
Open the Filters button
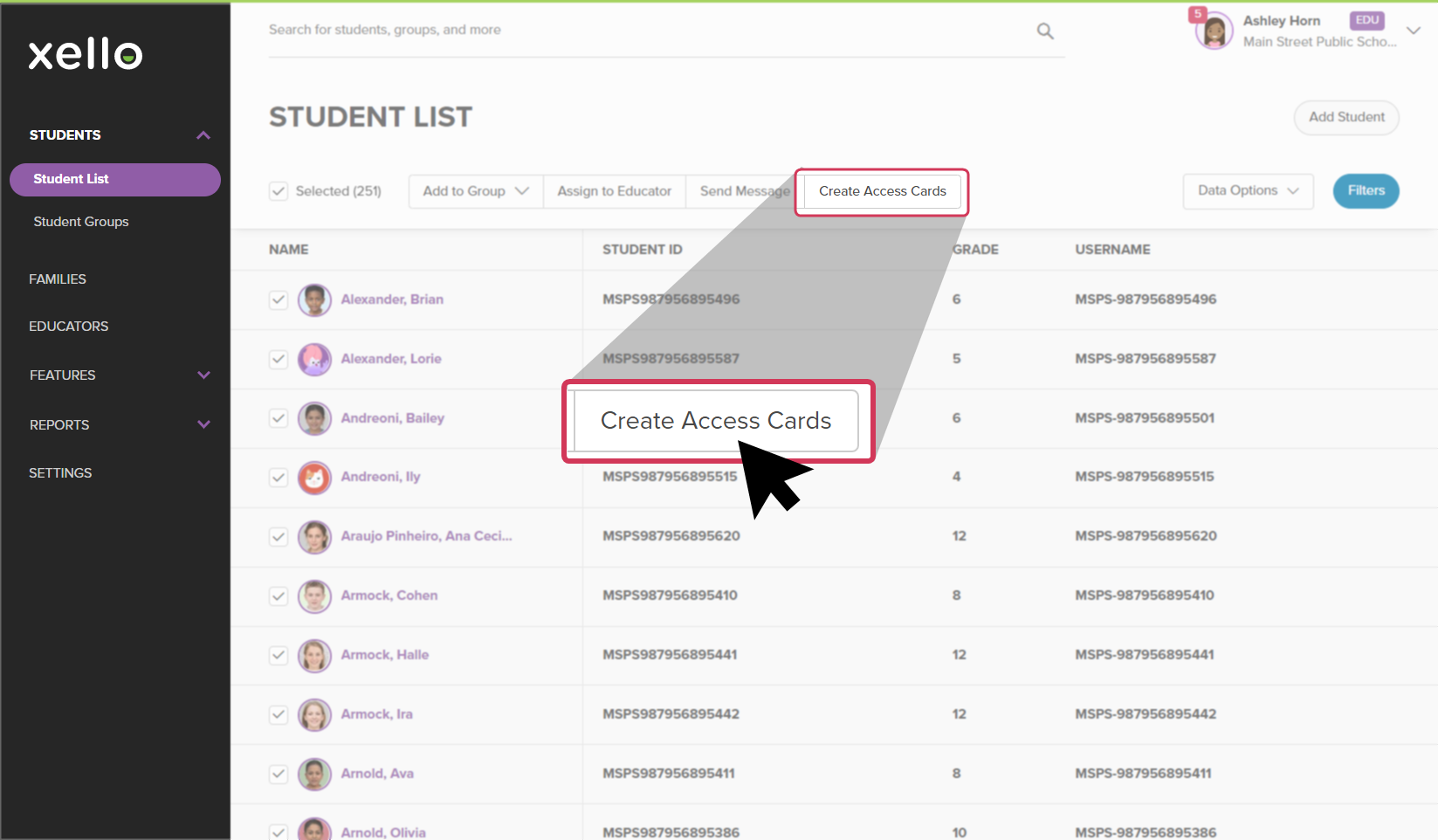click(x=1366, y=190)
